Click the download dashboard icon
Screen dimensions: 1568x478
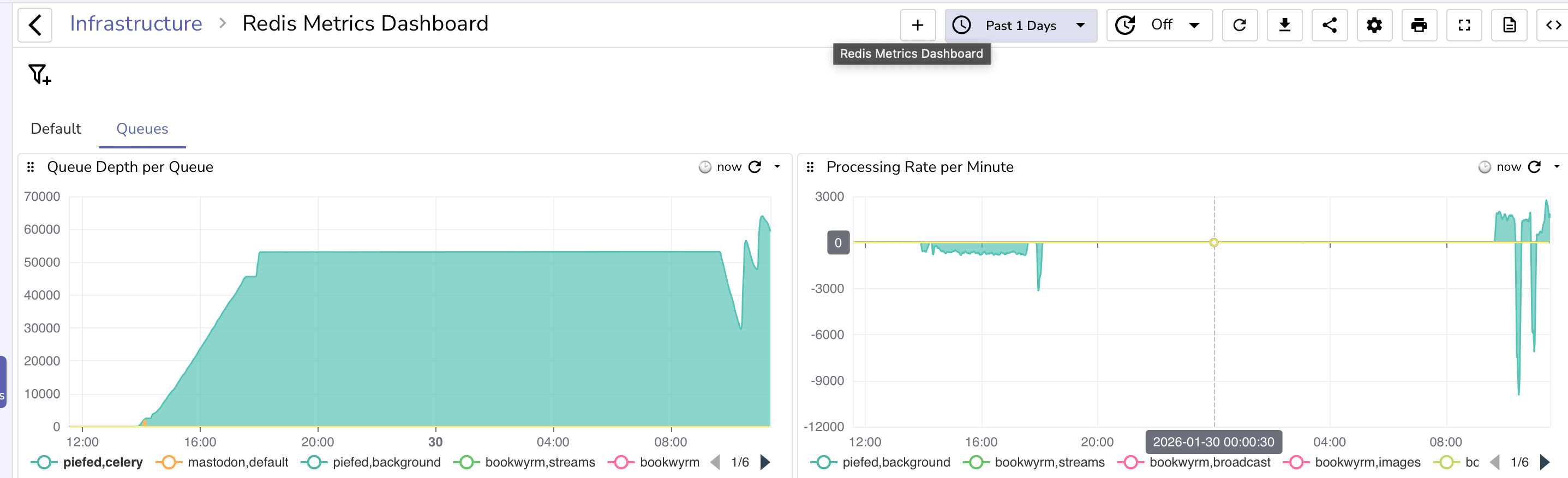[1284, 25]
